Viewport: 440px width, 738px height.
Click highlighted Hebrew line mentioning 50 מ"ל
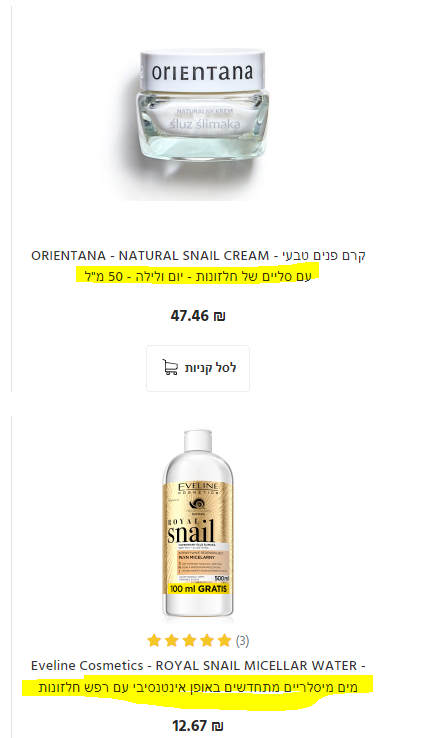pyautogui.click(x=198, y=276)
